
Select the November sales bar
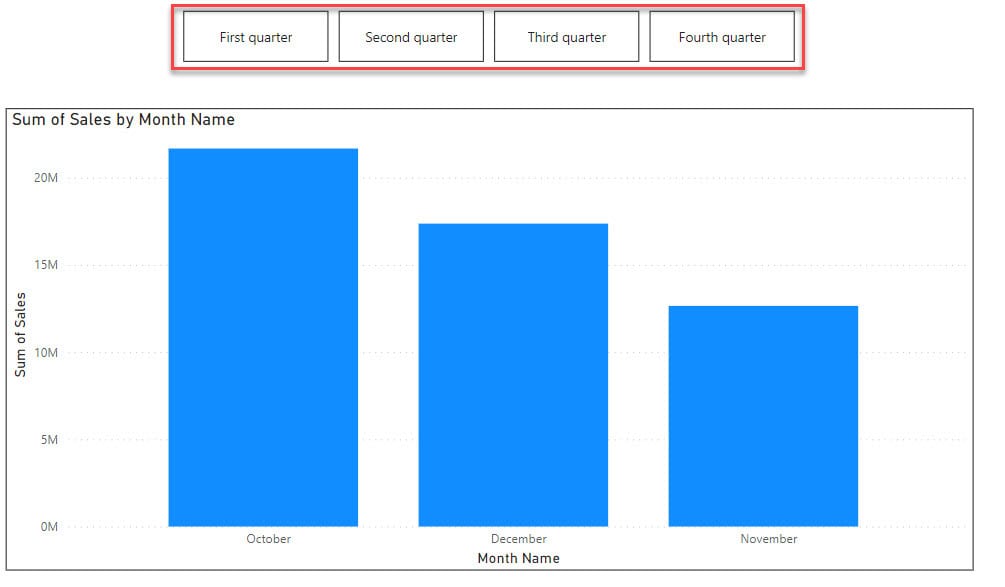tap(763, 417)
